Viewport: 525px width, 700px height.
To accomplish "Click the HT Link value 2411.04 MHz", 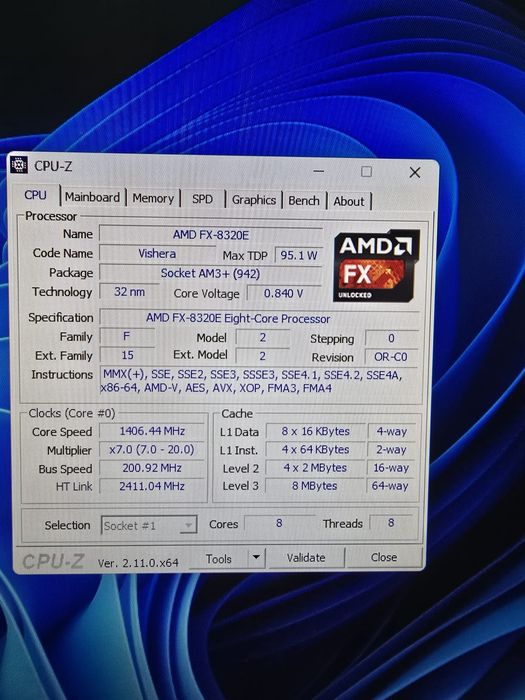I will 152,486.
